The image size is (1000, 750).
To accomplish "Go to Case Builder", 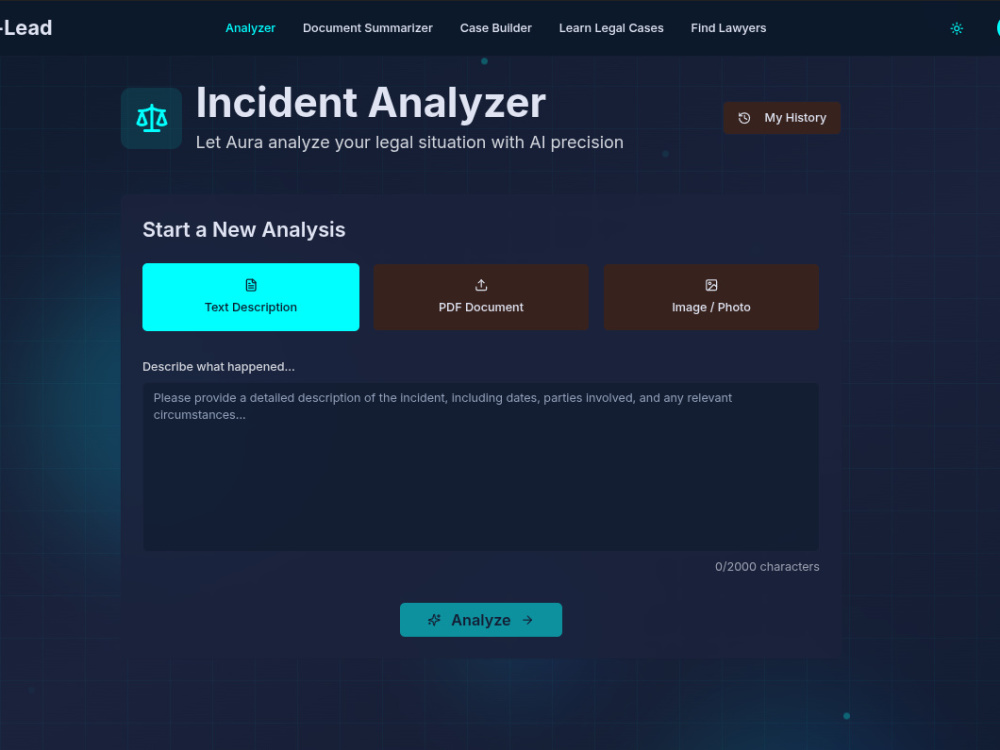I will 496,28.
